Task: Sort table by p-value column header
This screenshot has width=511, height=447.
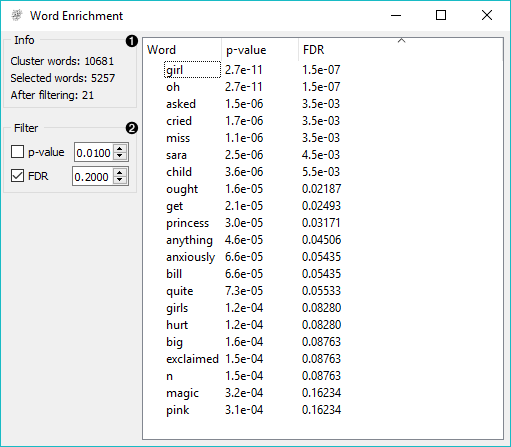Action: (x=260, y=50)
